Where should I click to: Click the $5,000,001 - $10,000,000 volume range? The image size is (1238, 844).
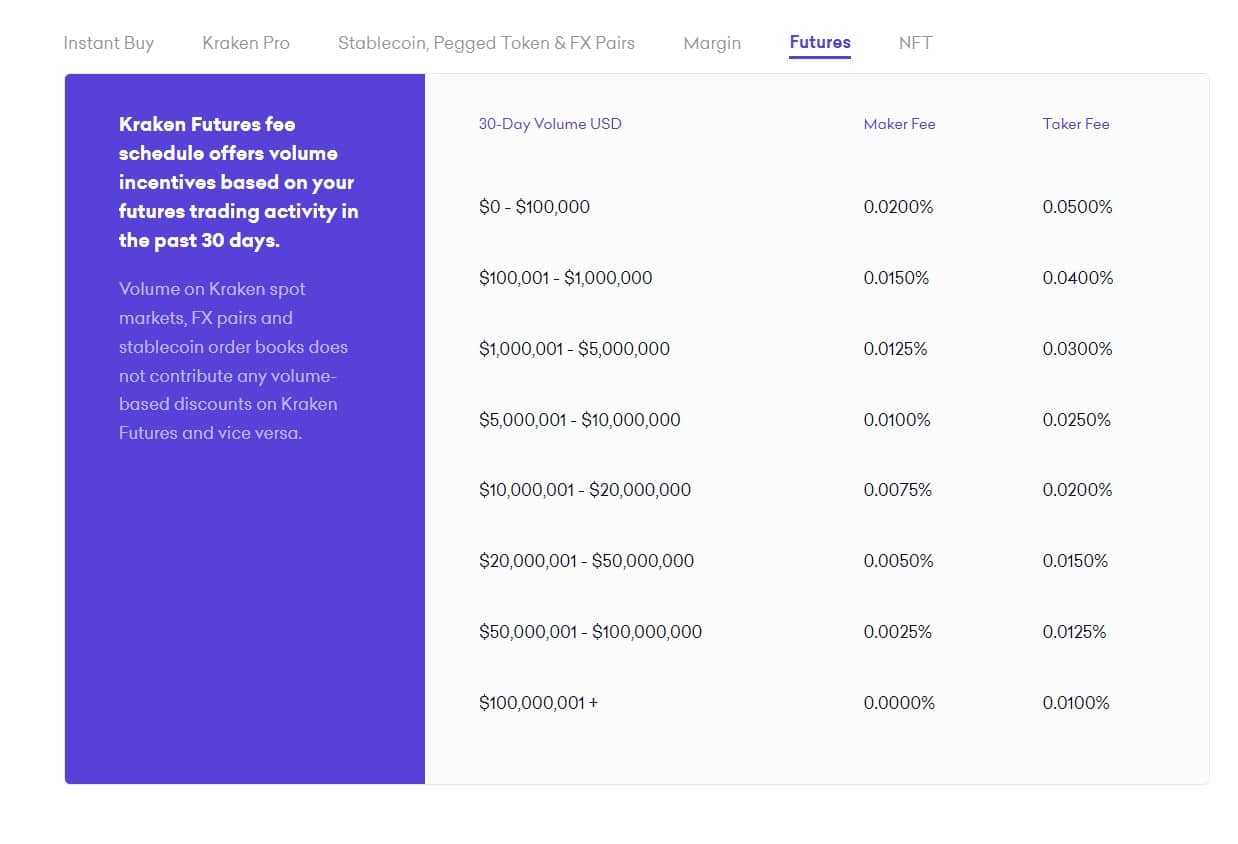(579, 420)
